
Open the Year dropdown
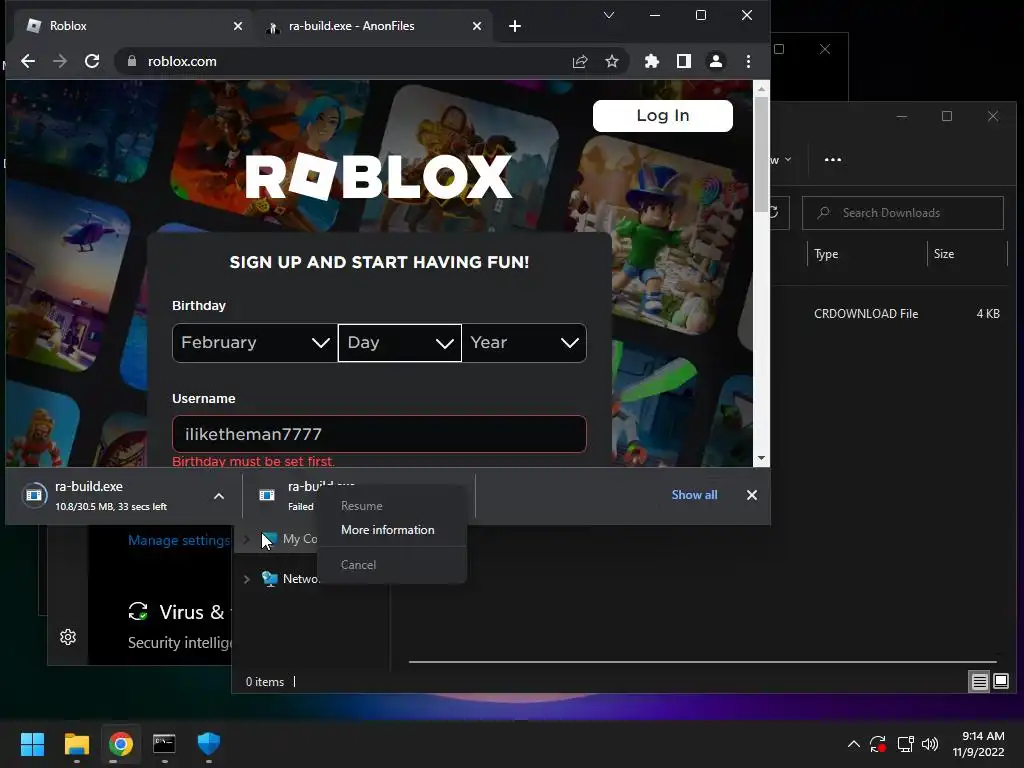point(524,343)
